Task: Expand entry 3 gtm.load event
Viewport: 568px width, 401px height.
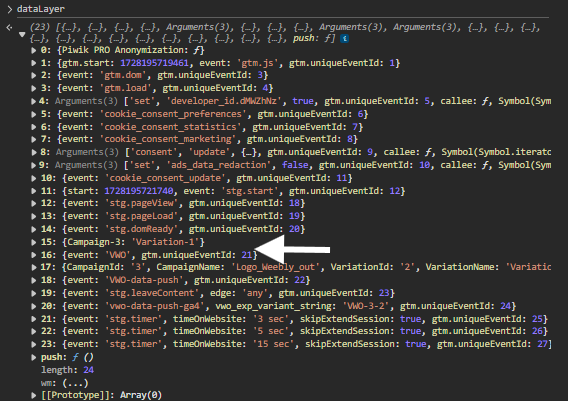Action: click(34, 88)
